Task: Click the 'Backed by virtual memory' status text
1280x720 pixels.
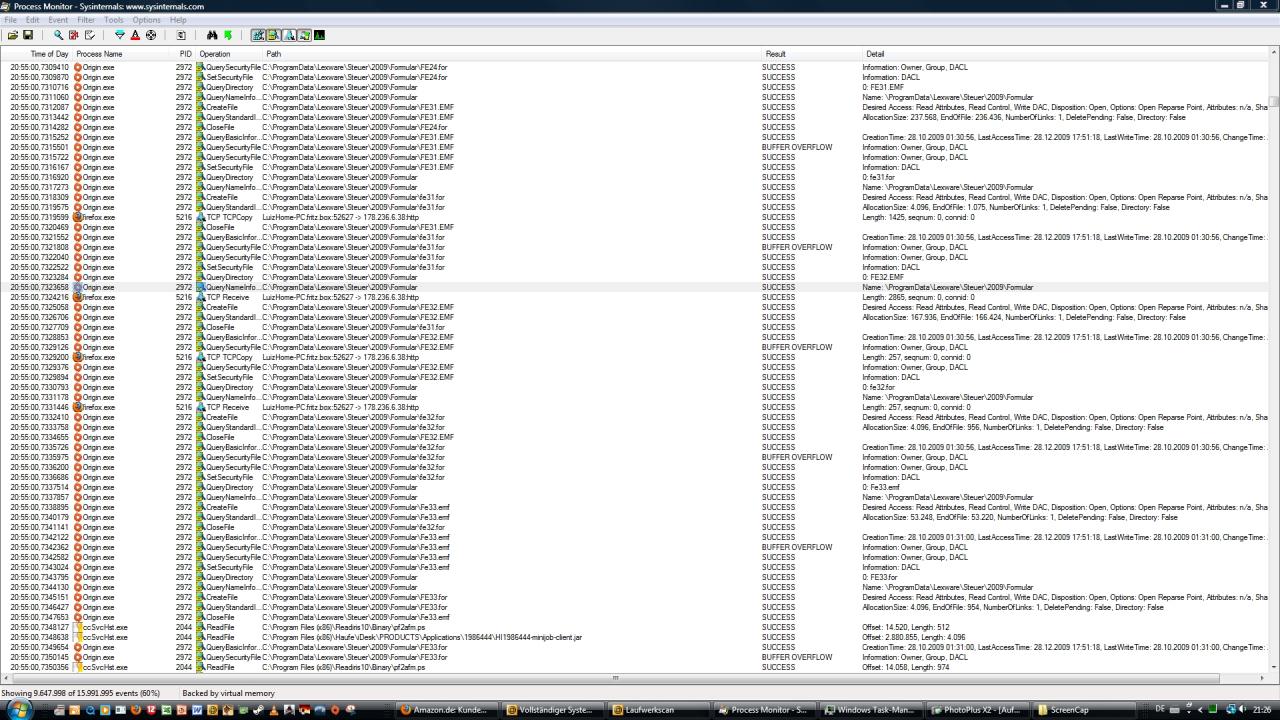Action: [228, 693]
